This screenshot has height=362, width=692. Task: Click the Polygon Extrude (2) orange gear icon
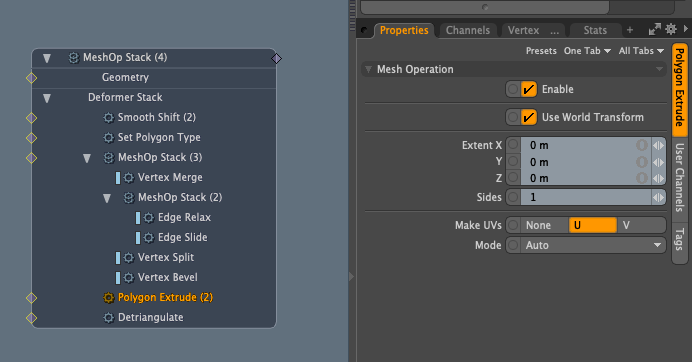tap(109, 298)
